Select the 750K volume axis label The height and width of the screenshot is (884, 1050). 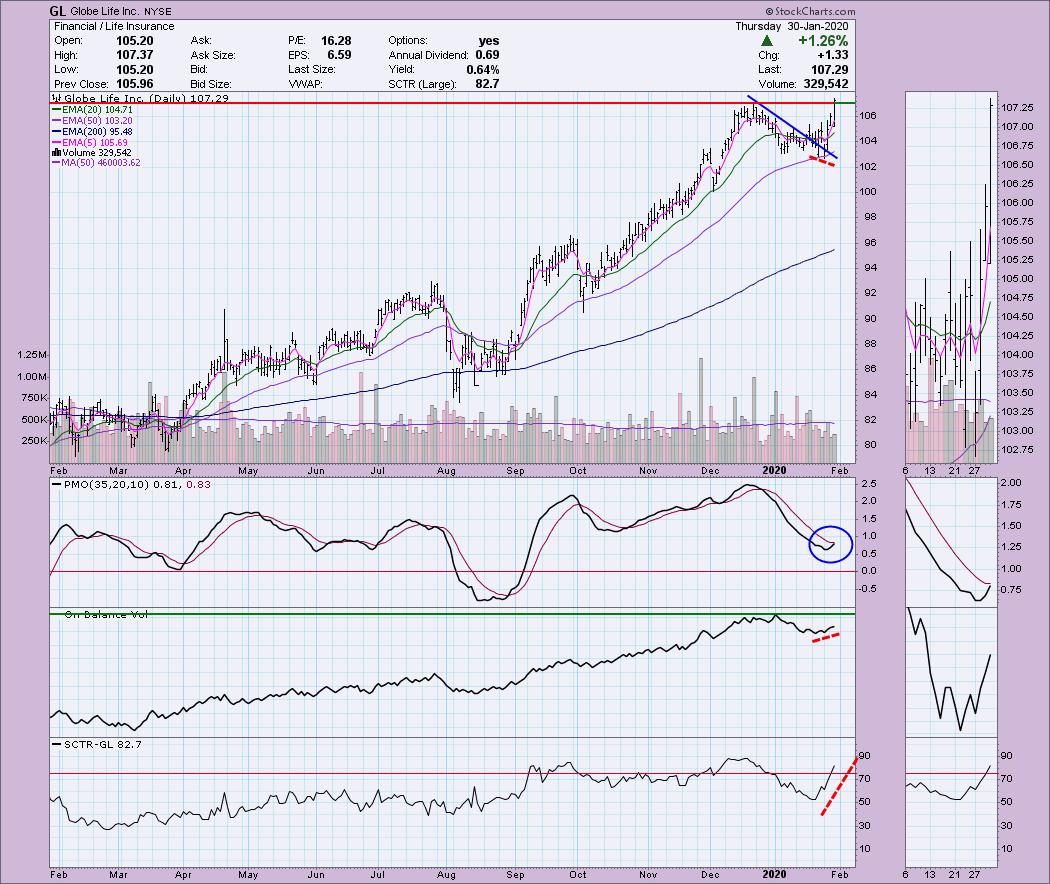coord(34,398)
